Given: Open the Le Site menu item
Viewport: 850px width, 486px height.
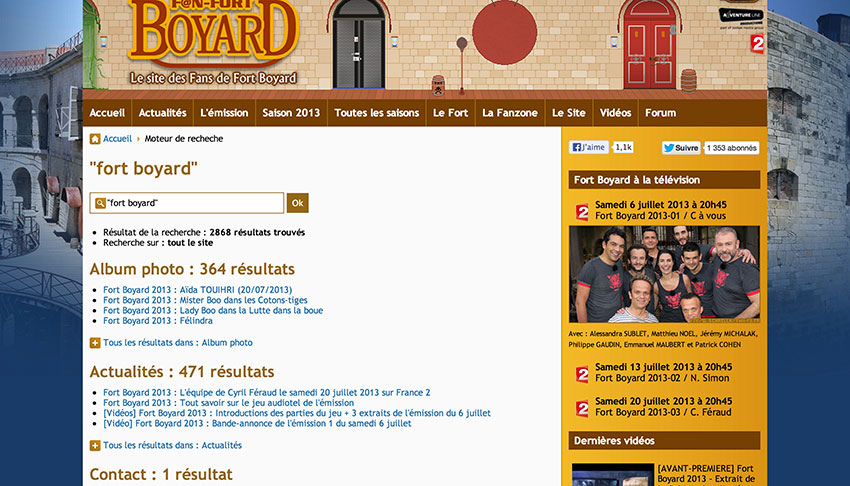Looking at the screenshot, I should 569,113.
